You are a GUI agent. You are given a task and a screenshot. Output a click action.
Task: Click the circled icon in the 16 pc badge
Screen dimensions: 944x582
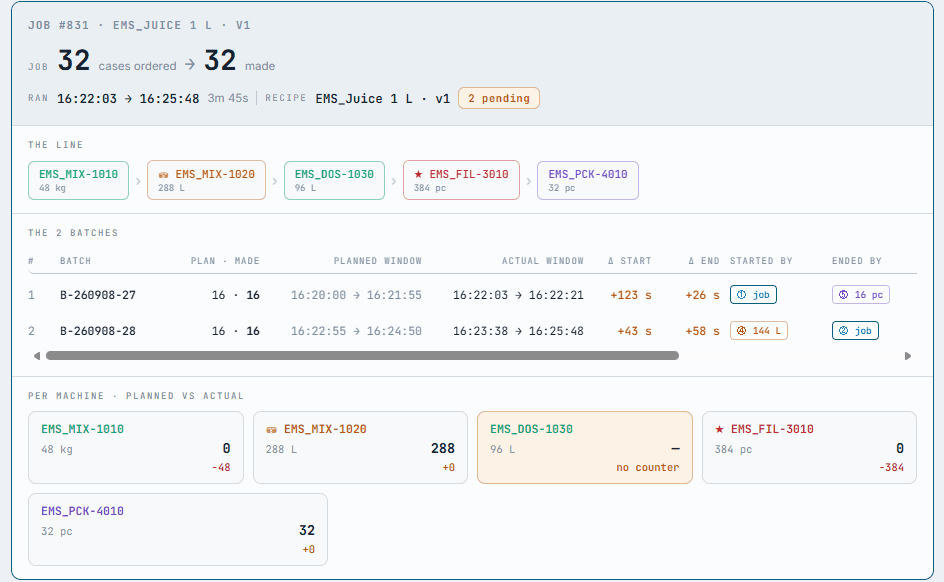point(843,295)
